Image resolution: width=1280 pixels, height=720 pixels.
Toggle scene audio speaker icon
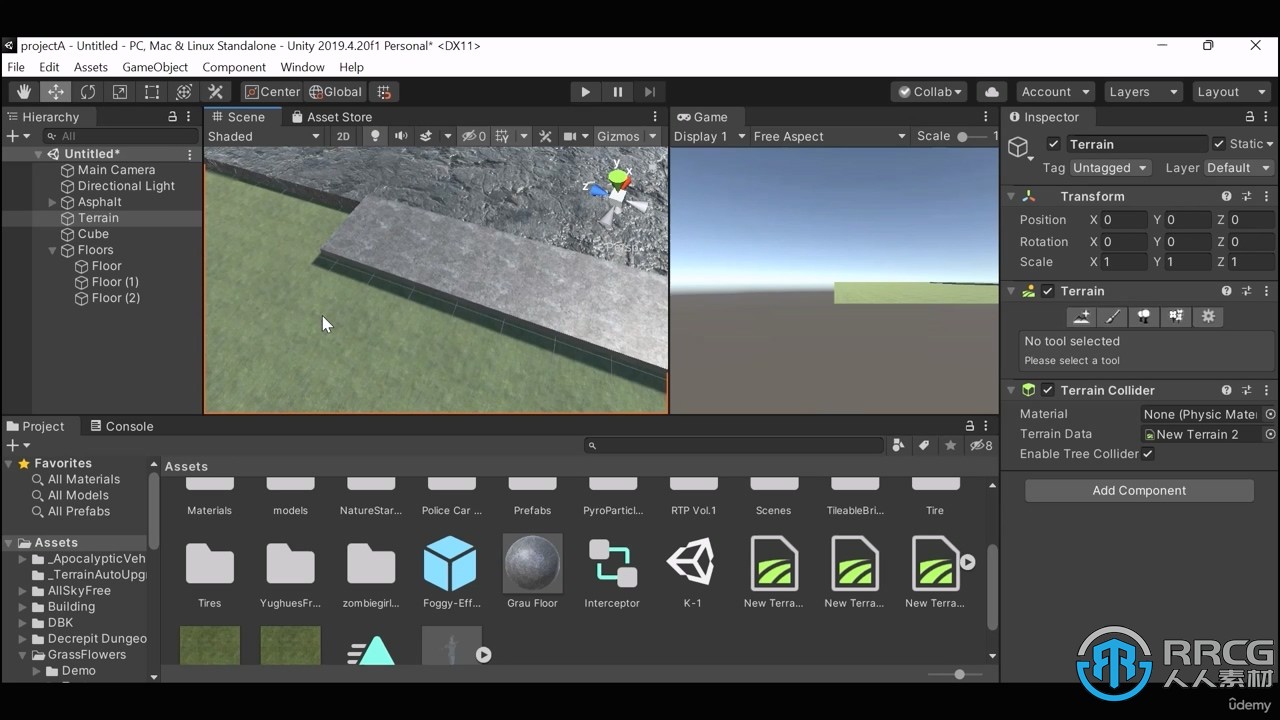click(401, 136)
